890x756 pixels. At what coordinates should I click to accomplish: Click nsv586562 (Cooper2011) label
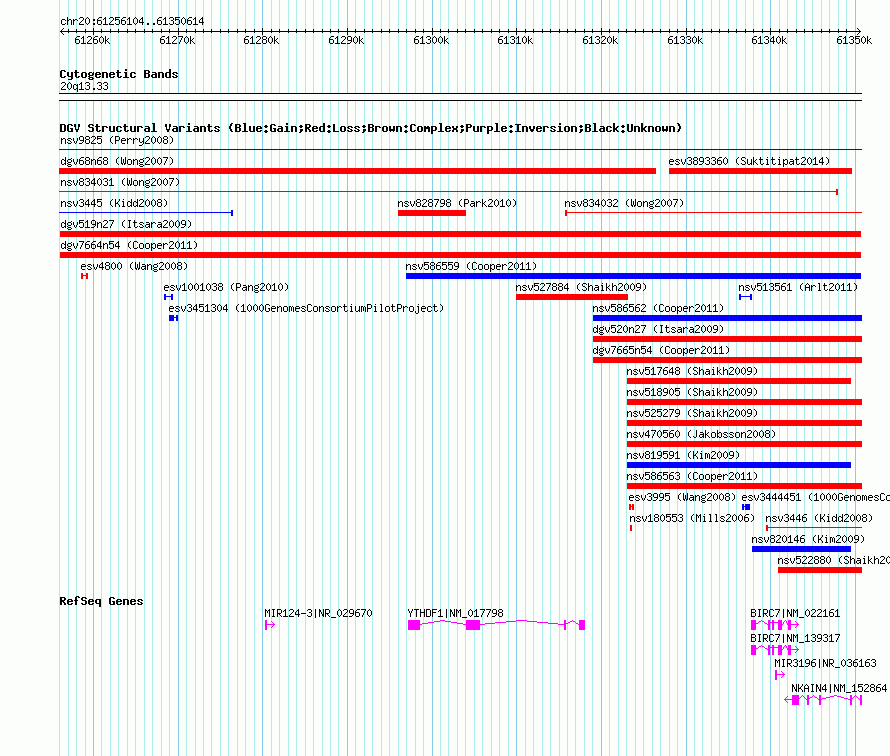click(x=658, y=308)
